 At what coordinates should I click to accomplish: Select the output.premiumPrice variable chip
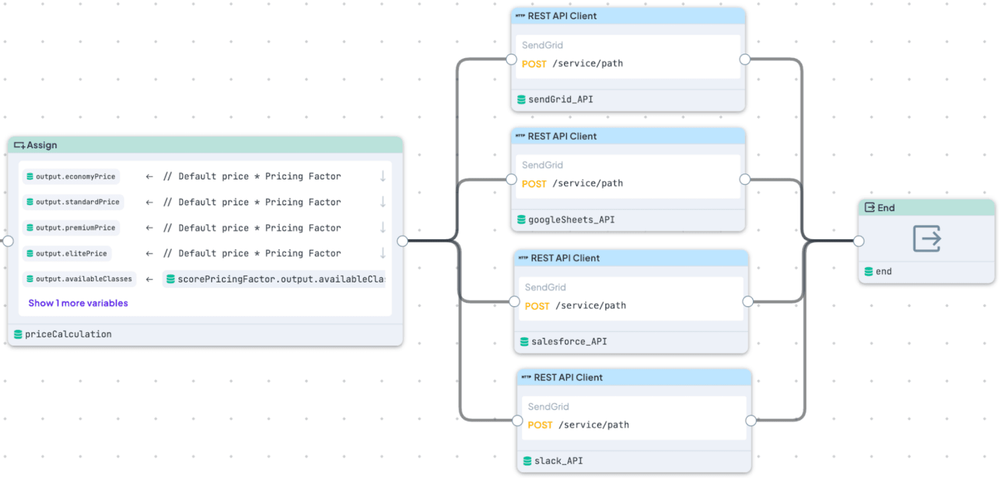click(71, 228)
